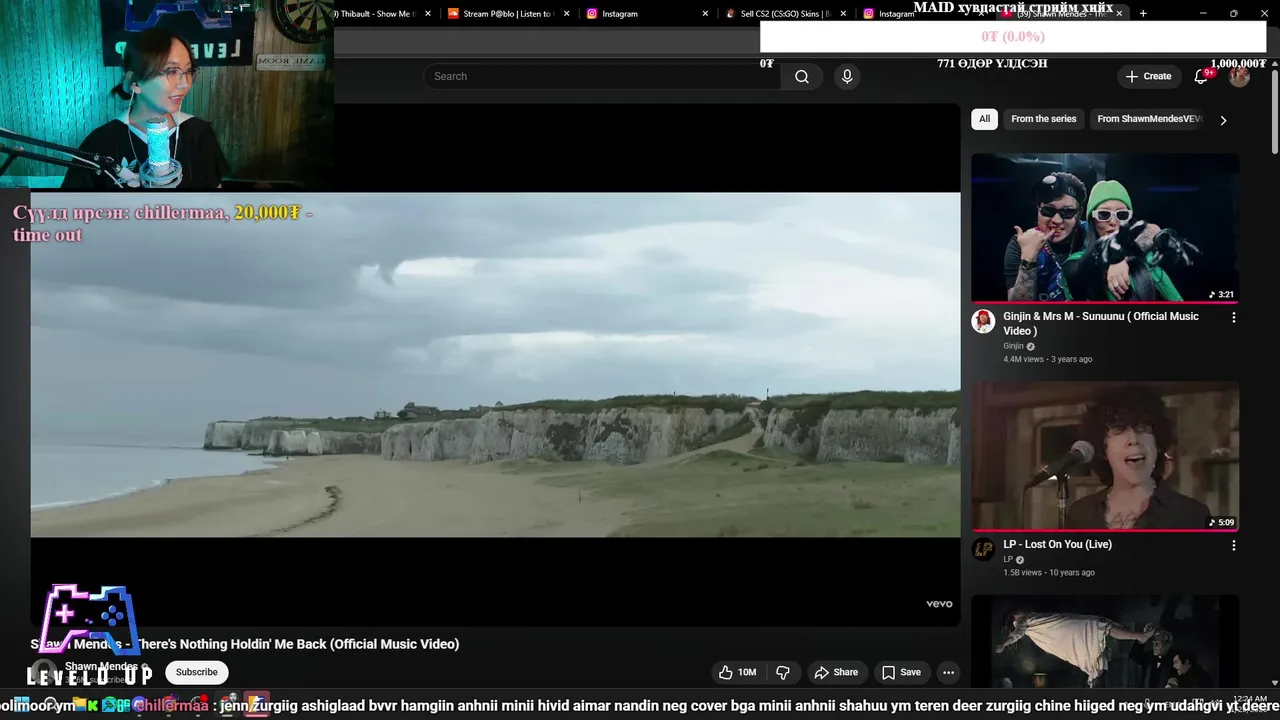This screenshot has width=1280, height=720.
Task: Save the video to a playlist
Action: (x=901, y=672)
